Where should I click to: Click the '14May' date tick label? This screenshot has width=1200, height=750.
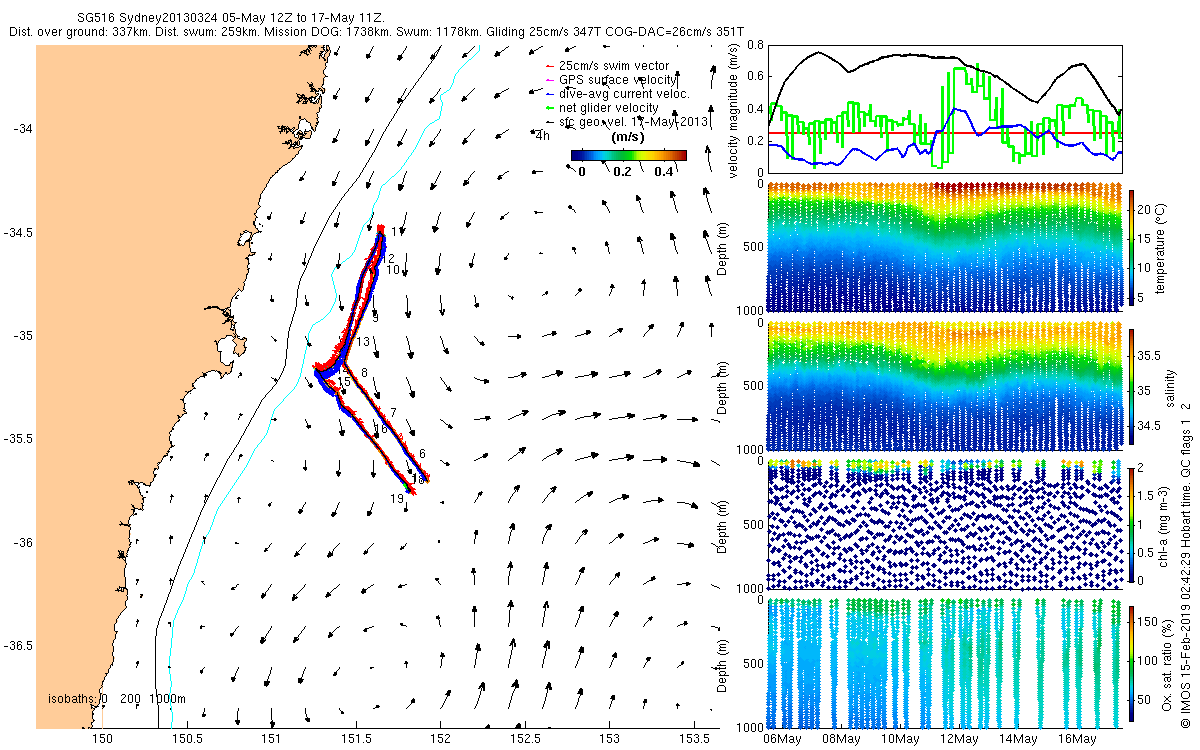(x=1018, y=739)
